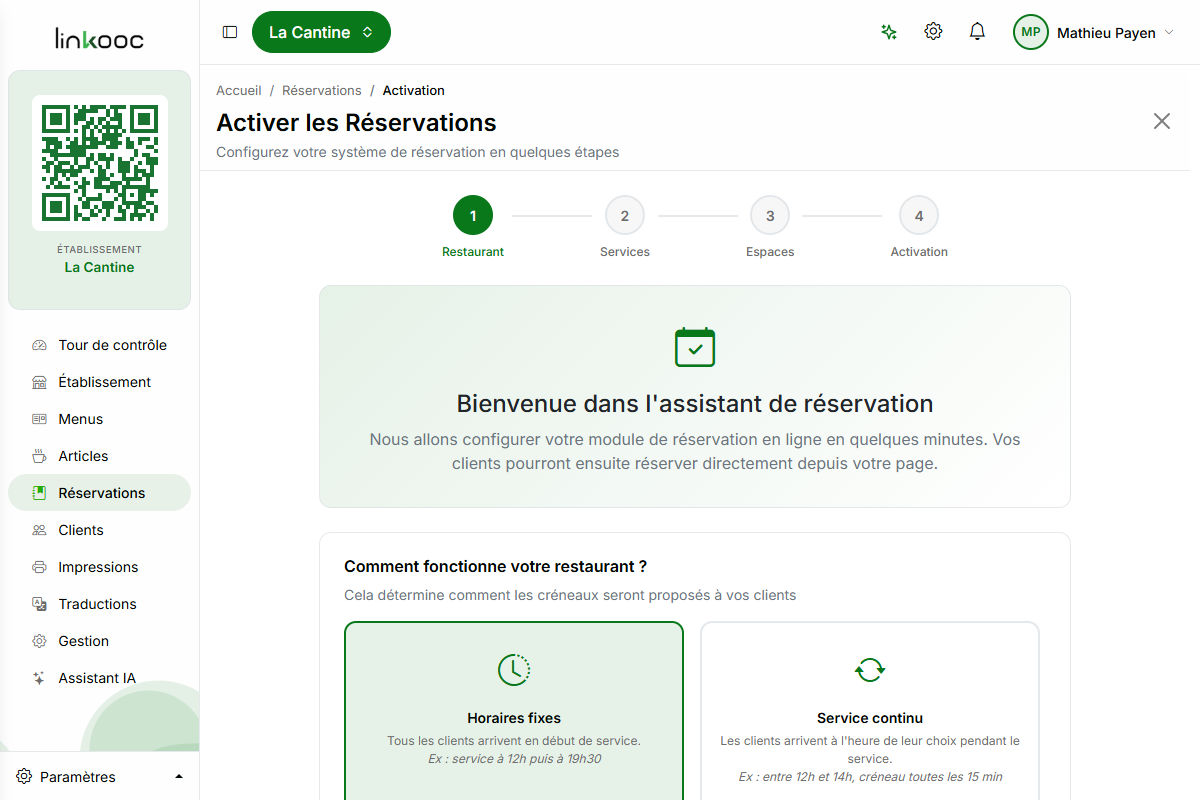Close the reservation activation wizard
1200x800 pixels.
pos(1162,121)
